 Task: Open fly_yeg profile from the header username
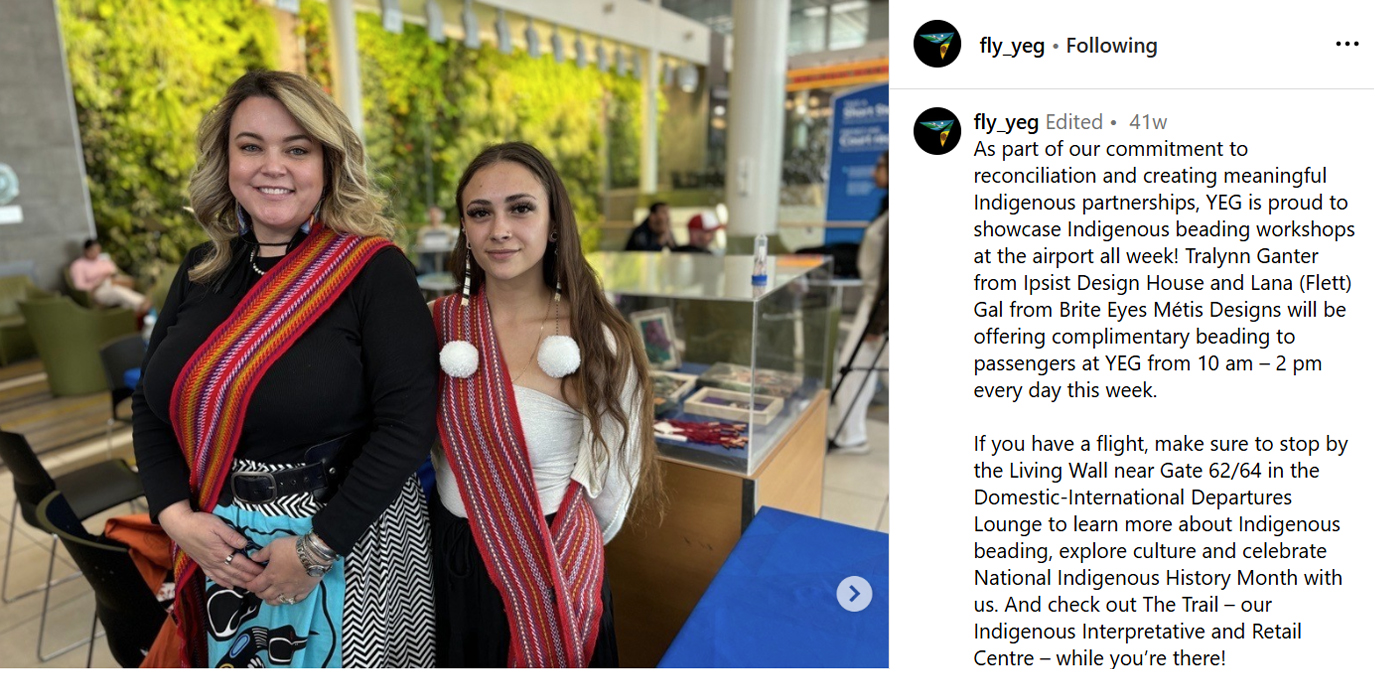pos(1012,45)
